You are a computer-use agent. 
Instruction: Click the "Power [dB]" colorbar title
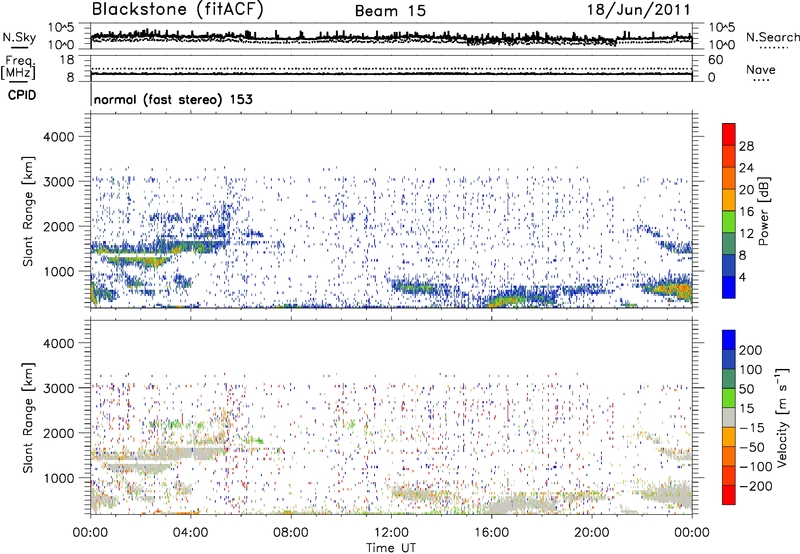click(763, 211)
